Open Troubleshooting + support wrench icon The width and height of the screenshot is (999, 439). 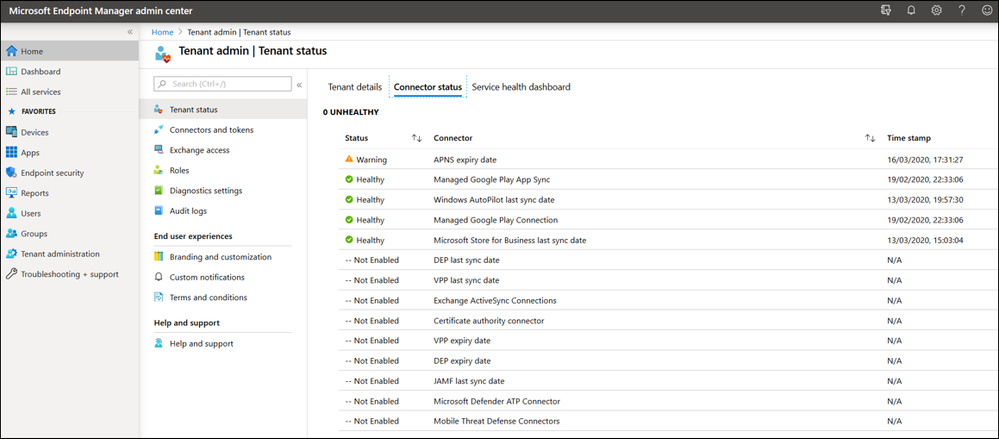point(11,274)
